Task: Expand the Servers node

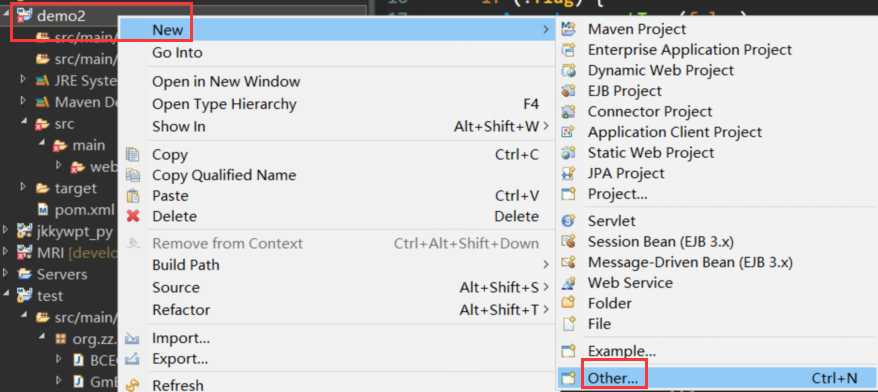Action: pos(6,274)
